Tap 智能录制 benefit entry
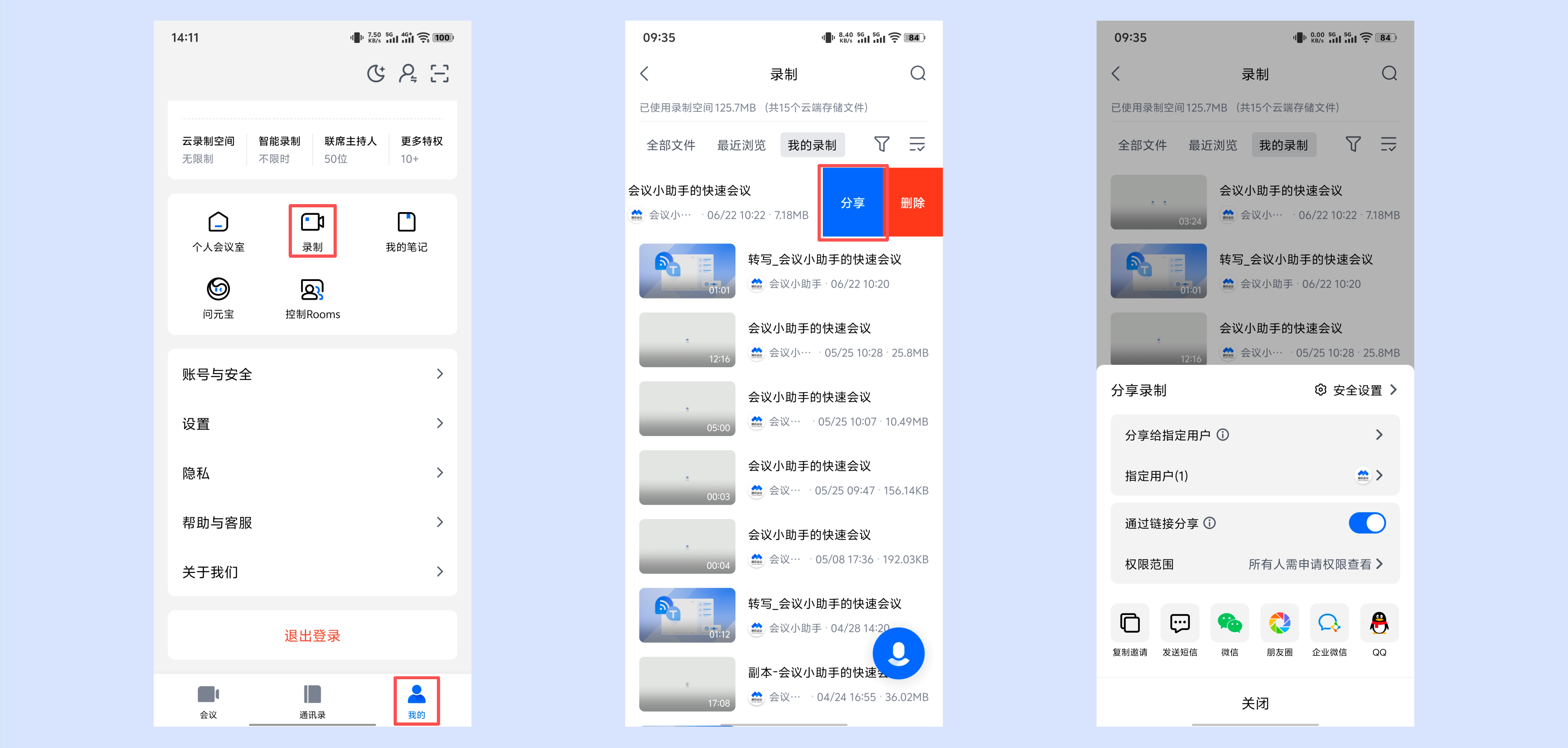Viewport: 1568px width, 748px height. (x=279, y=149)
